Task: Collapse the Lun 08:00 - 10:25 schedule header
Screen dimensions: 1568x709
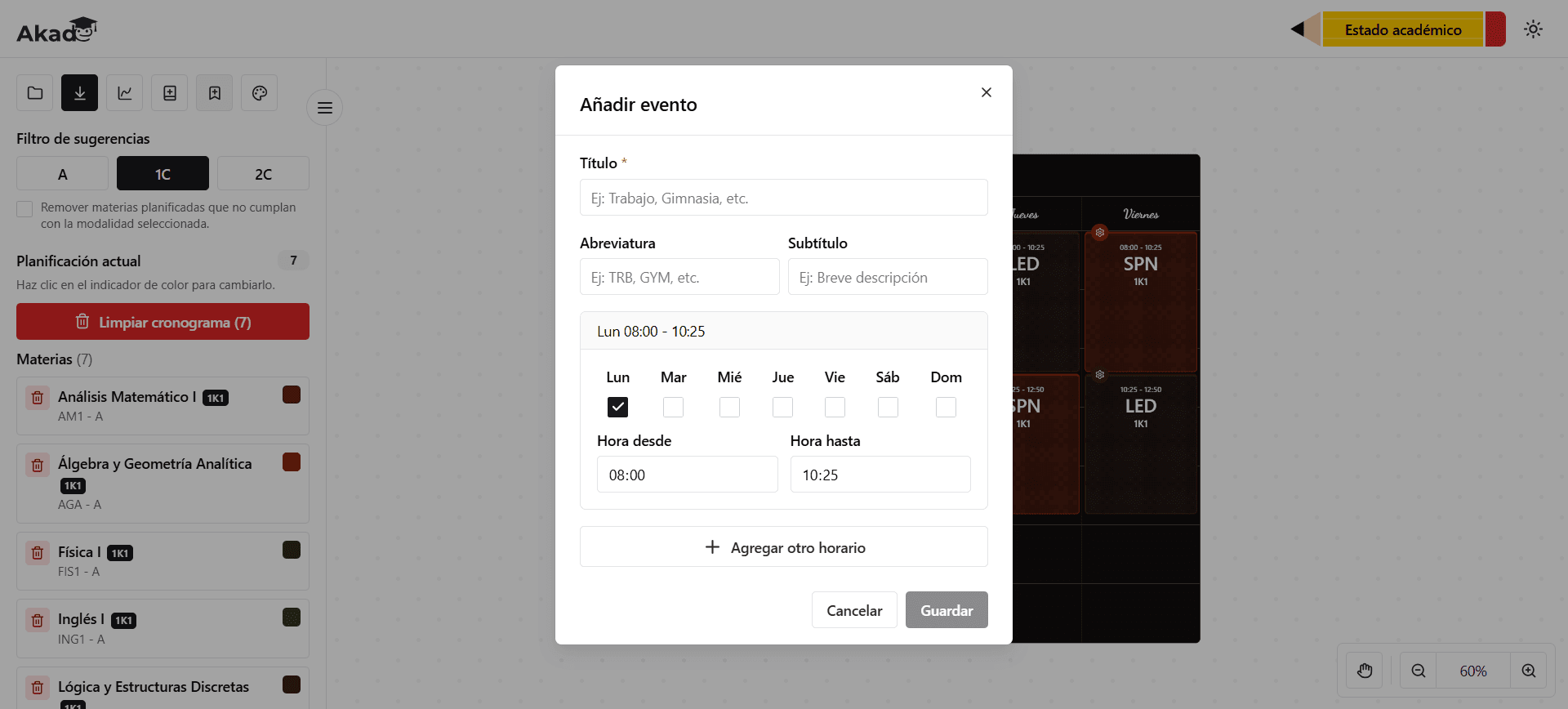Action: click(784, 331)
